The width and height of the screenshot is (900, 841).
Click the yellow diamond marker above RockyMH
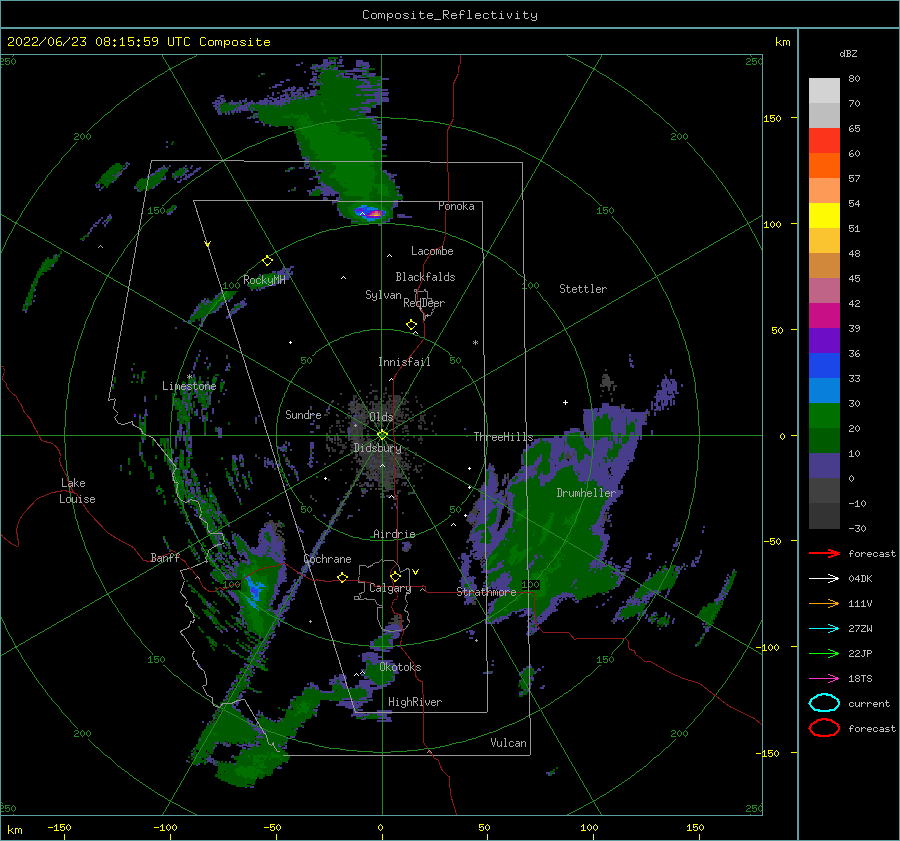[x=267, y=261]
